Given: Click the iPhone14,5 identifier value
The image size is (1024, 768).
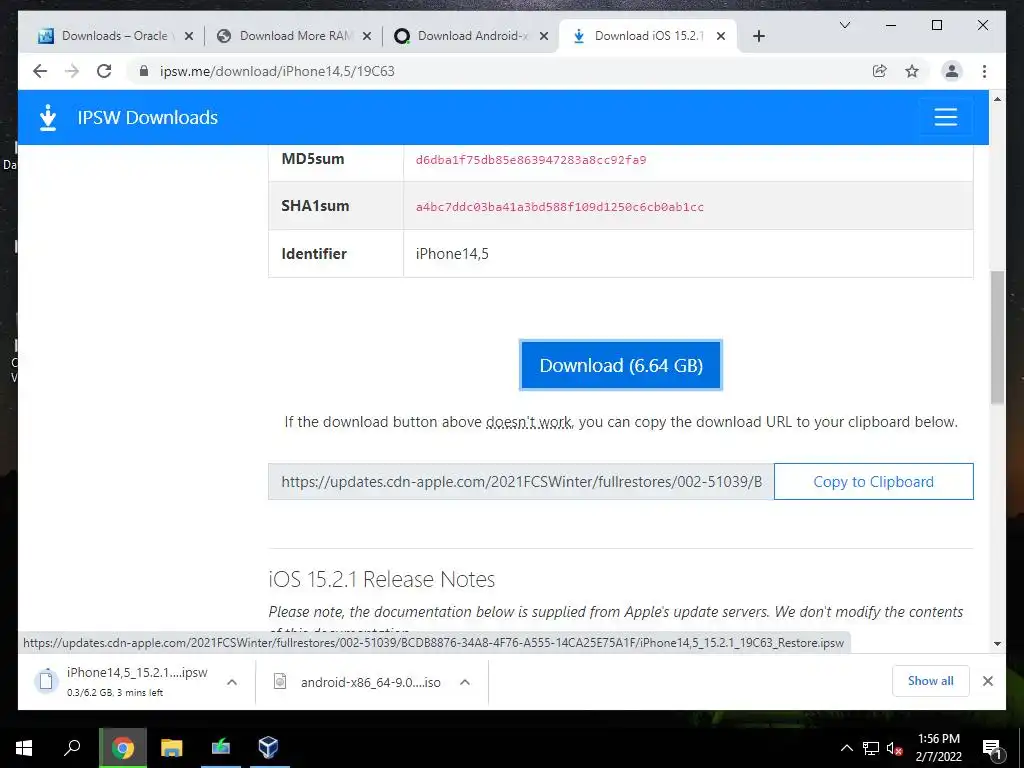Looking at the screenshot, I should coord(452,253).
